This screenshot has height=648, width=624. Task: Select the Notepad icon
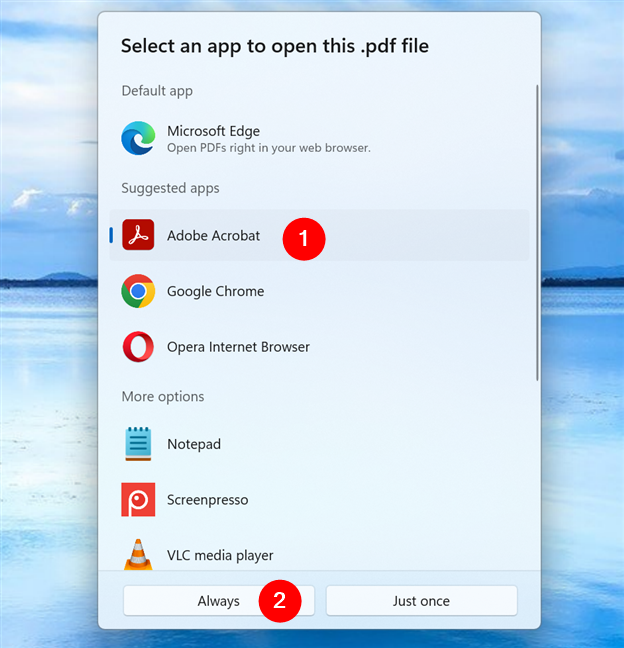point(138,444)
